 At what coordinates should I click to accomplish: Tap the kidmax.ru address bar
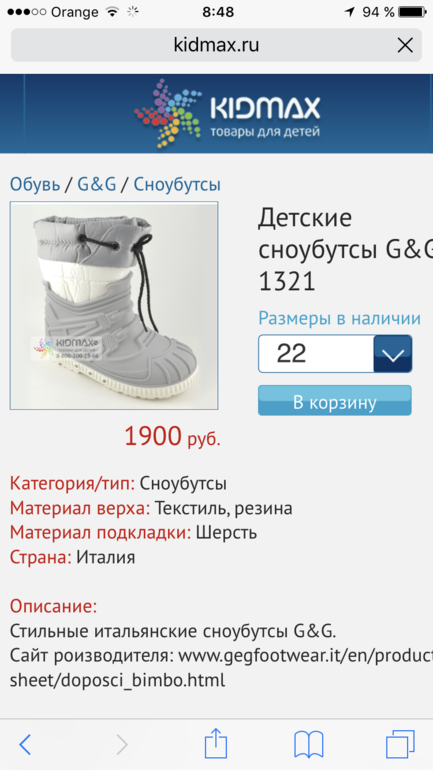216,45
